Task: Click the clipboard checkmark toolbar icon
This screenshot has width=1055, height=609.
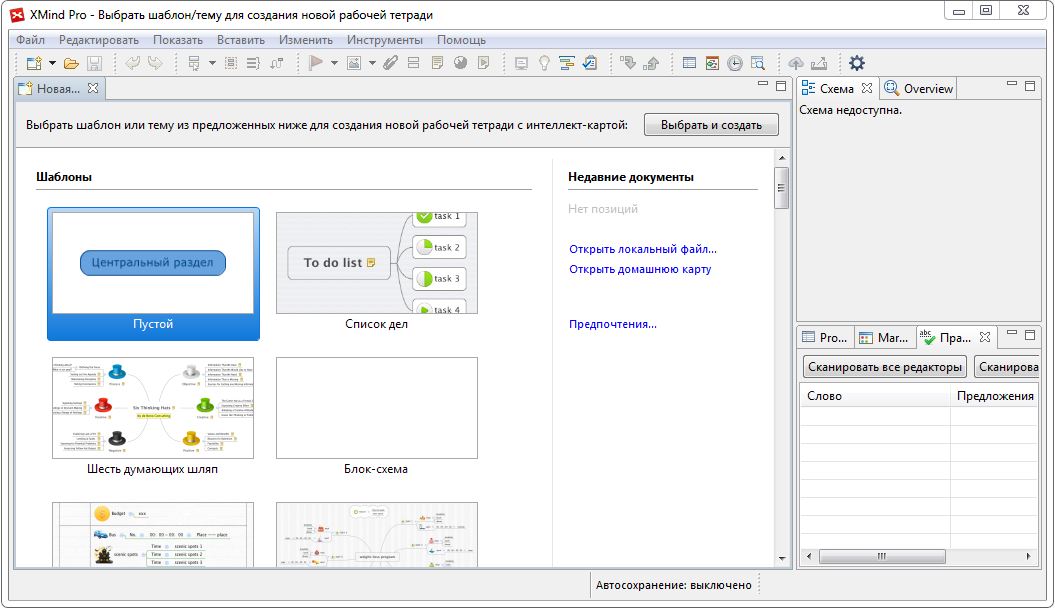Action: click(589, 63)
